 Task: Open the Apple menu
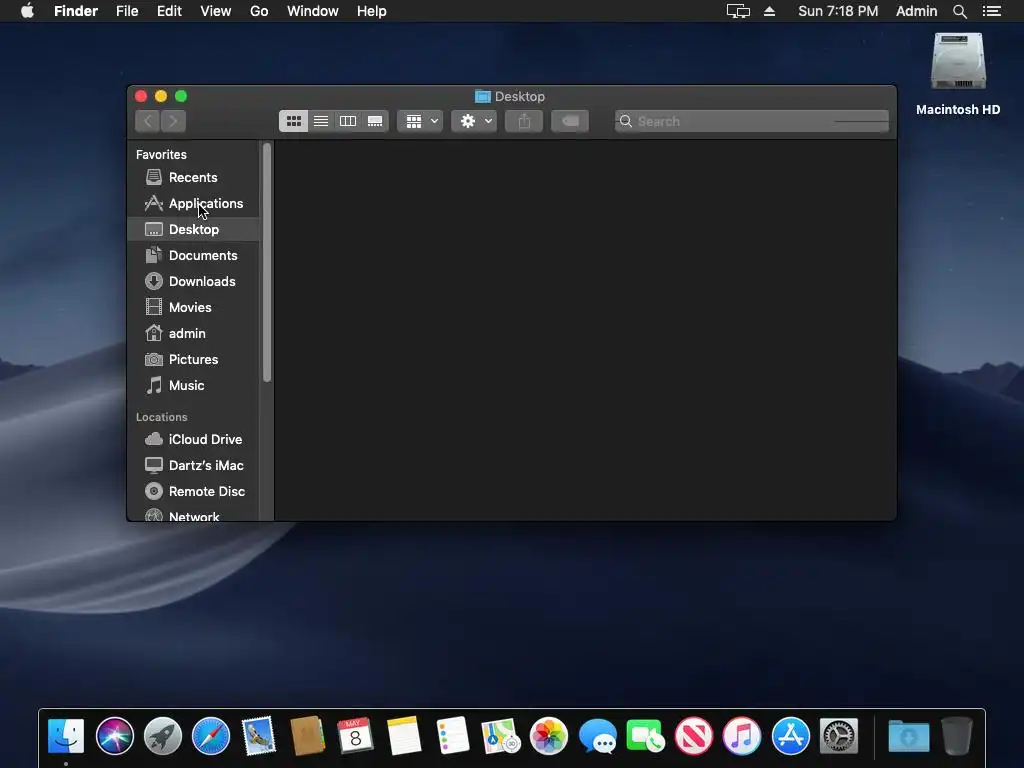click(27, 11)
